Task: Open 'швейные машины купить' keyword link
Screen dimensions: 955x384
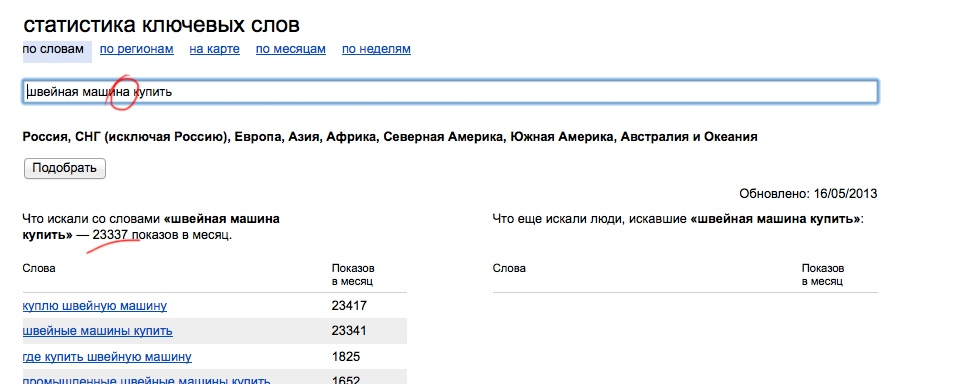Action: click(x=97, y=331)
